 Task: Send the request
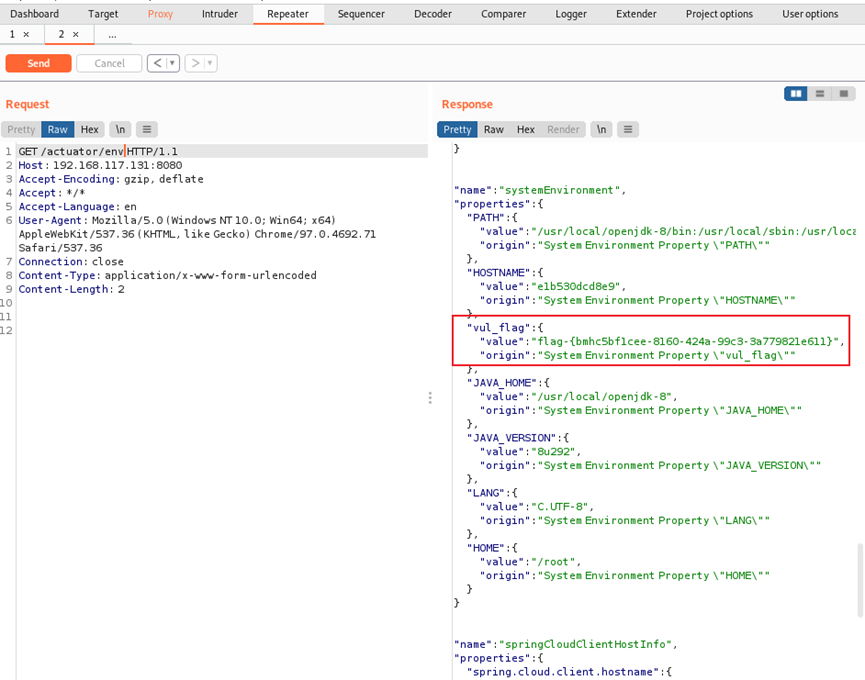(x=39, y=63)
